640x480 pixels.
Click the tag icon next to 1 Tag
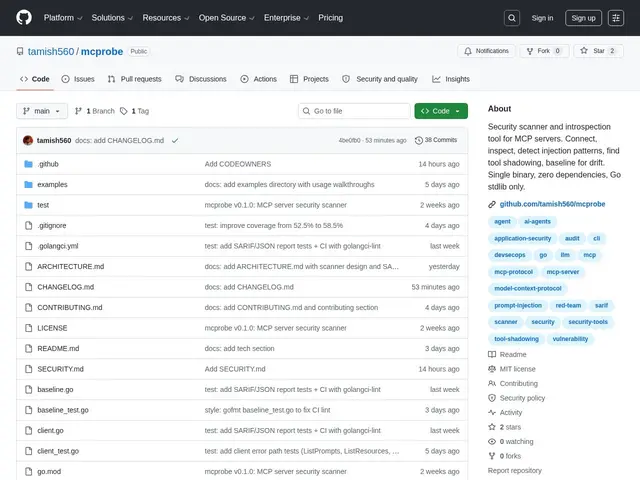(124, 111)
